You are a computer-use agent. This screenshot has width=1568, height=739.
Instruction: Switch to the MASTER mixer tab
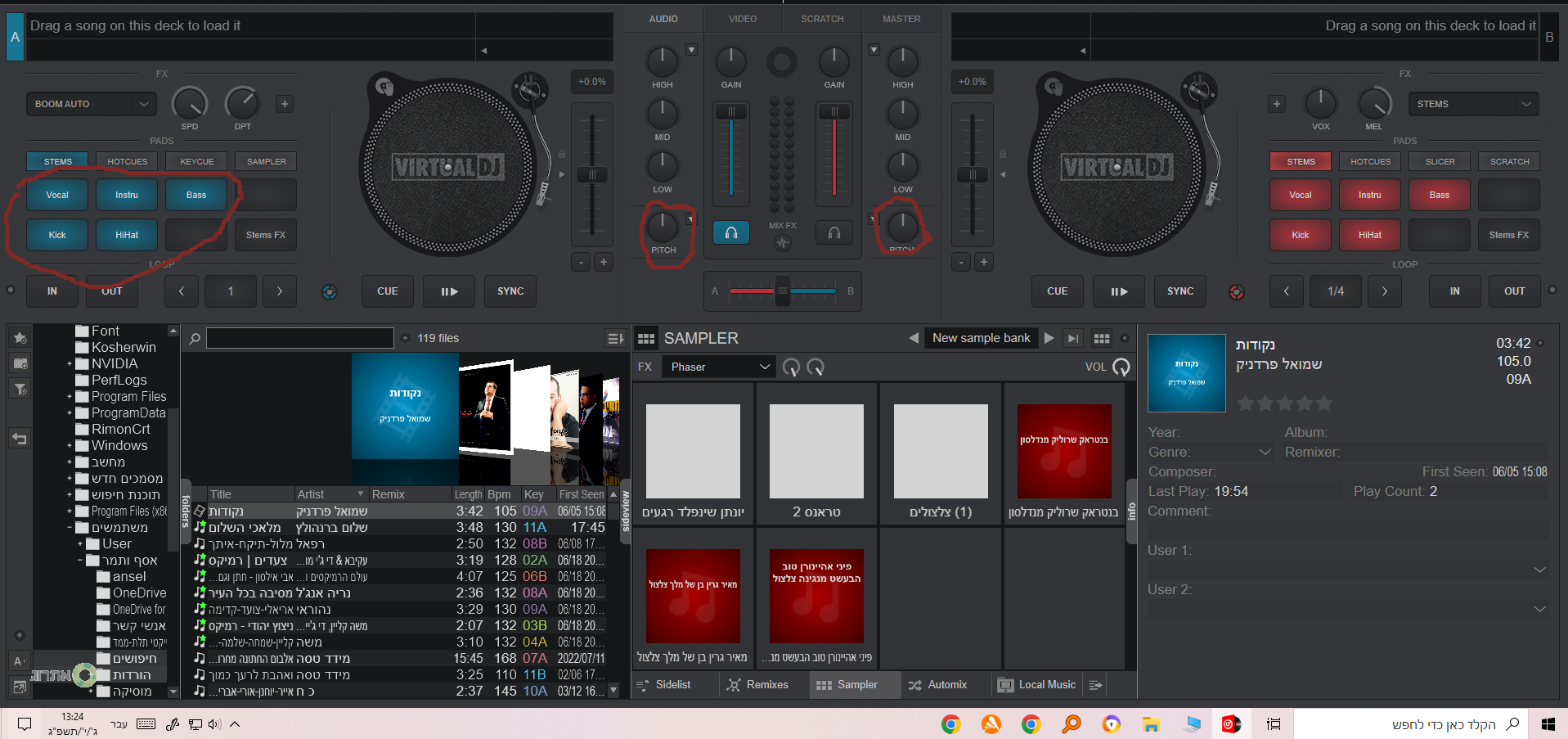(901, 19)
